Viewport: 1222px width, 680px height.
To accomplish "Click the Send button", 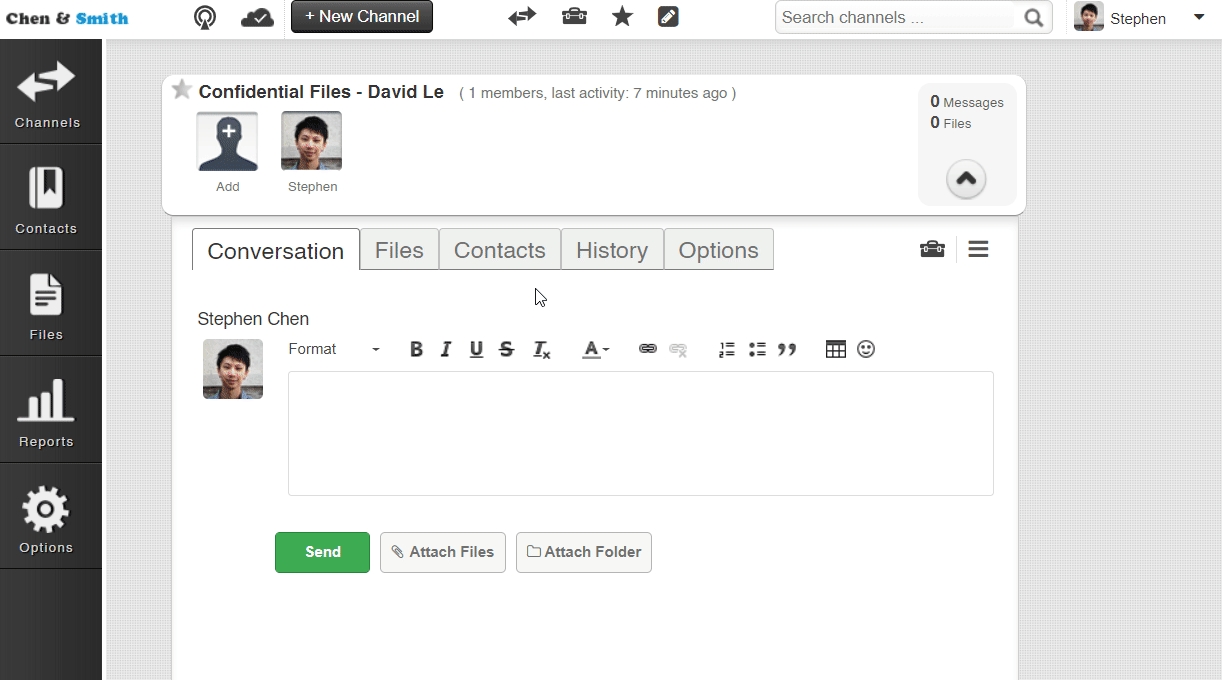I will point(322,551).
